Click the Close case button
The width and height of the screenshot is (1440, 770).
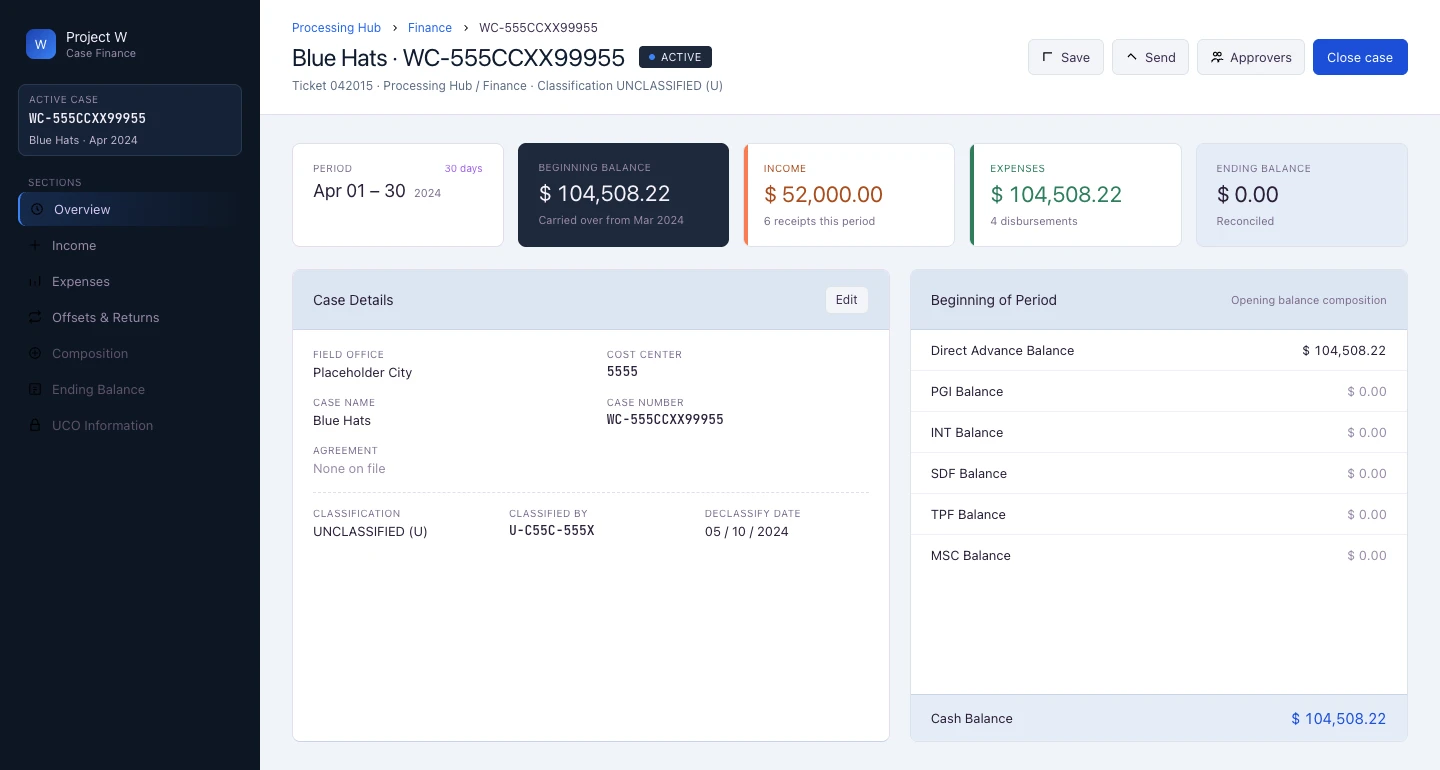[x=1360, y=57]
